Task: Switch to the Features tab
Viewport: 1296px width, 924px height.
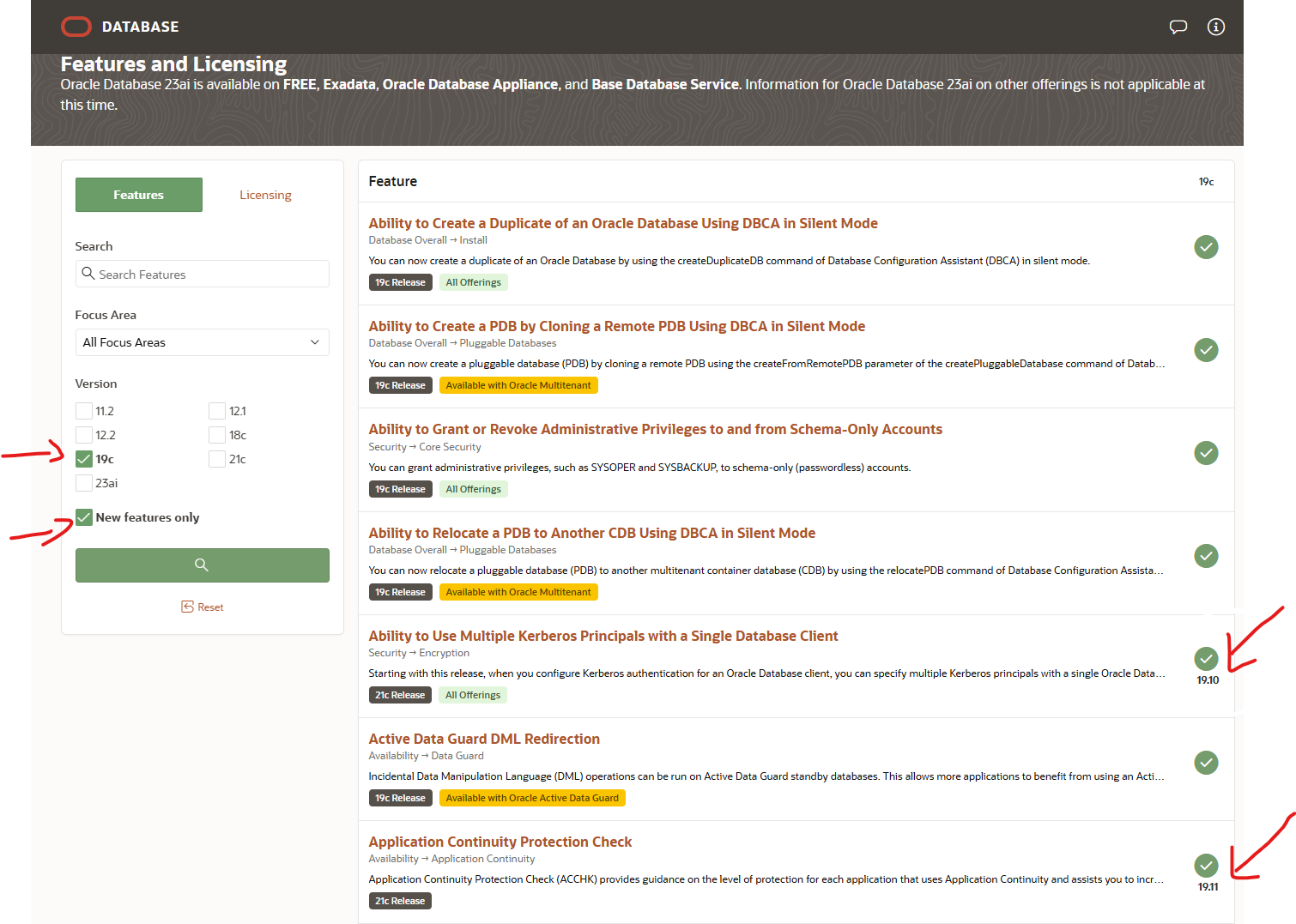Action: (139, 195)
